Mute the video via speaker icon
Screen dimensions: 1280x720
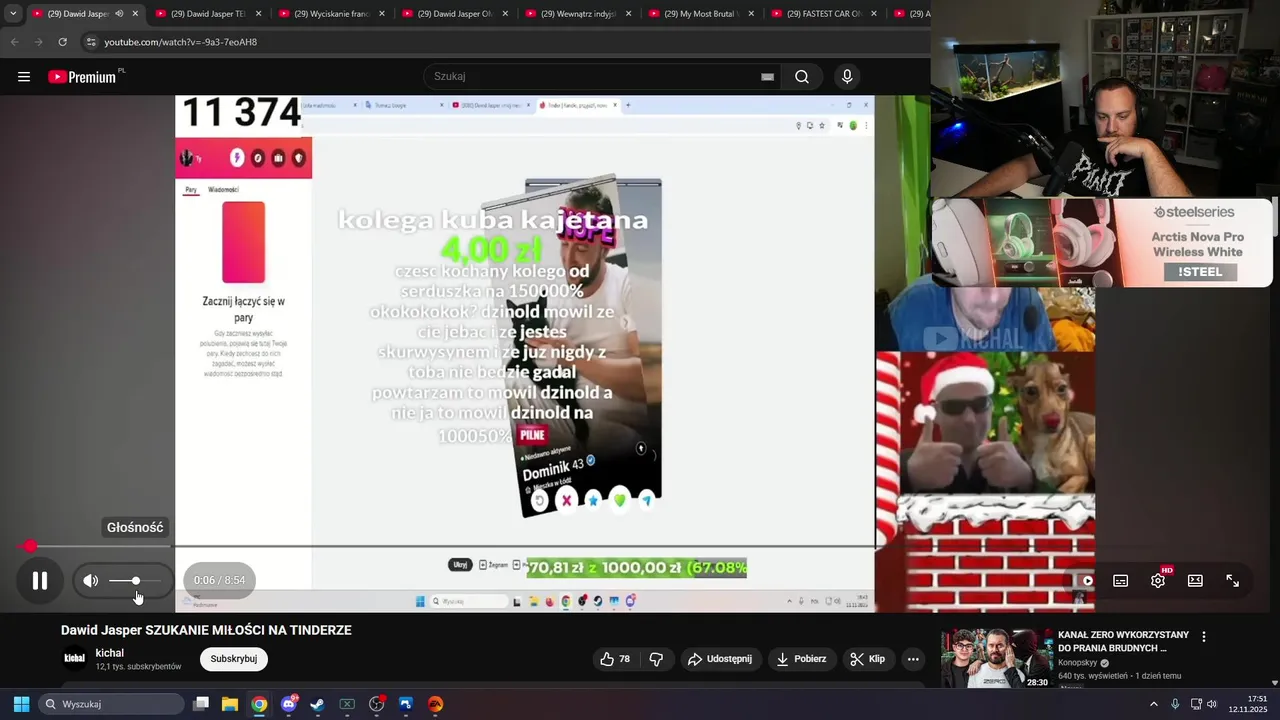point(91,581)
